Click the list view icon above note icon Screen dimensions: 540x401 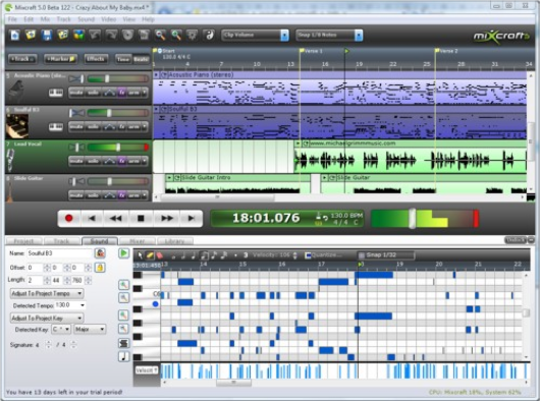(x=124, y=343)
